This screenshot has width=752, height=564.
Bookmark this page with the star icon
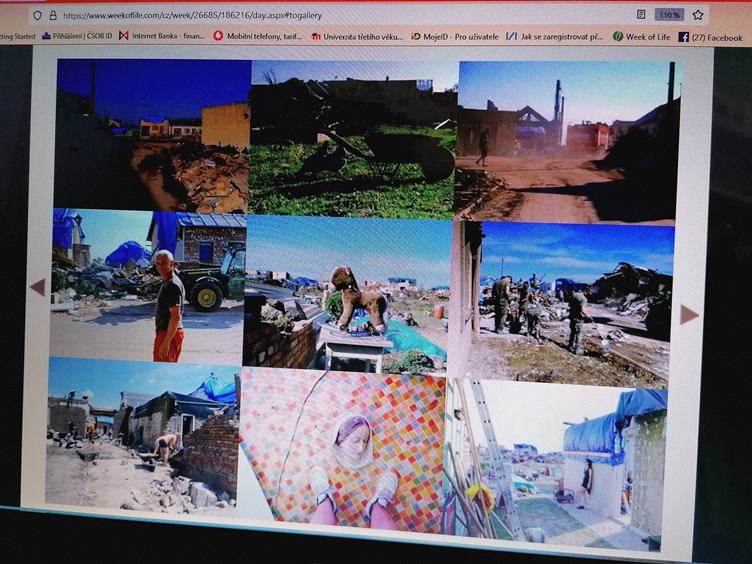698,15
